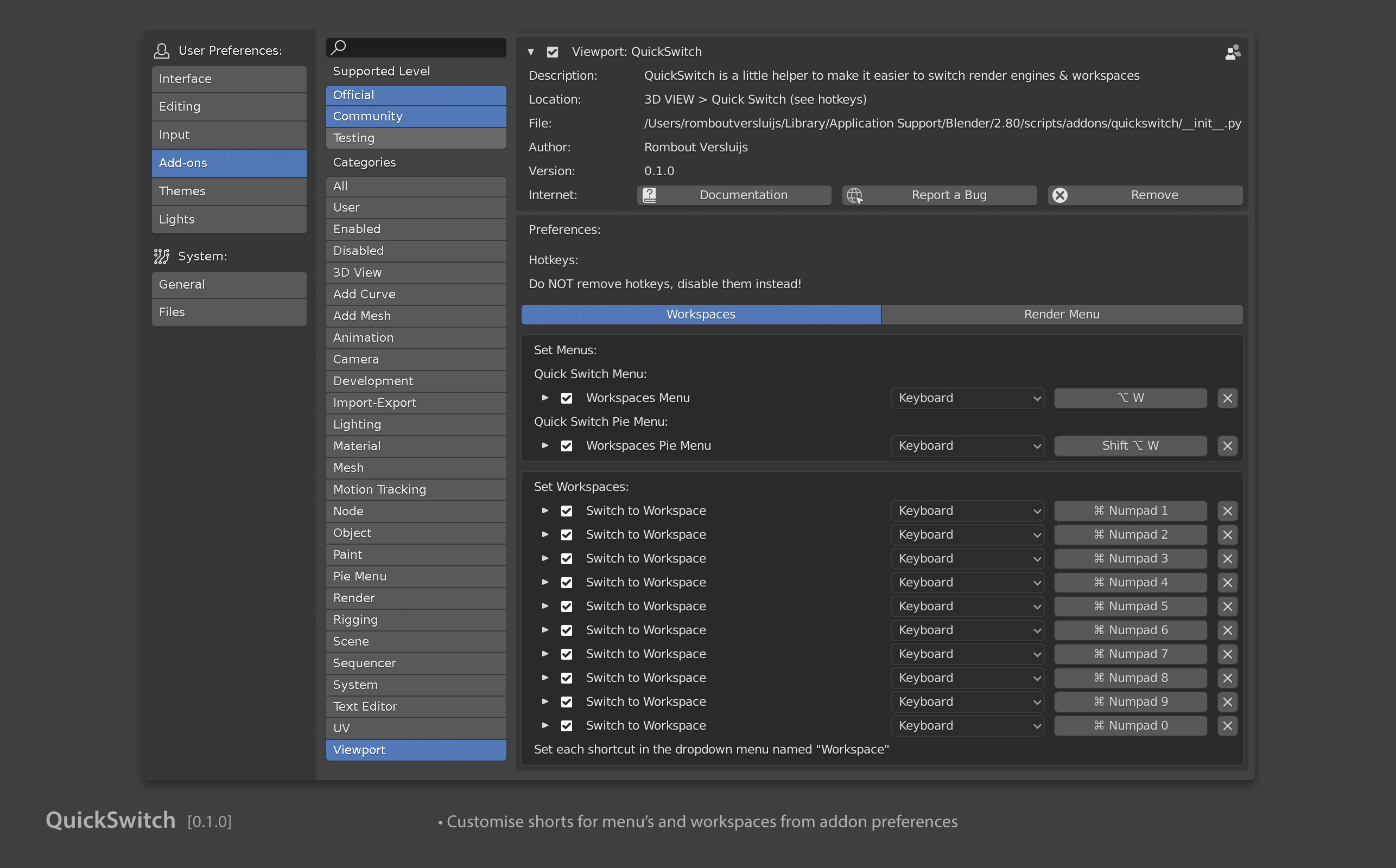The width and height of the screenshot is (1396, 868).
Task: Click the addon author profile icon top-right
Action: pos(1232,52)
